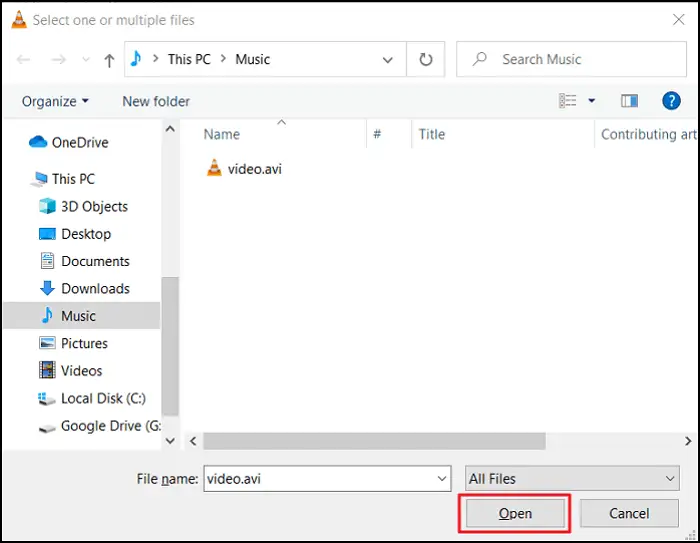Screen dimensions: 700x543
Task: Expand the address bar path dropdown
Action: [x=388, y=59]
